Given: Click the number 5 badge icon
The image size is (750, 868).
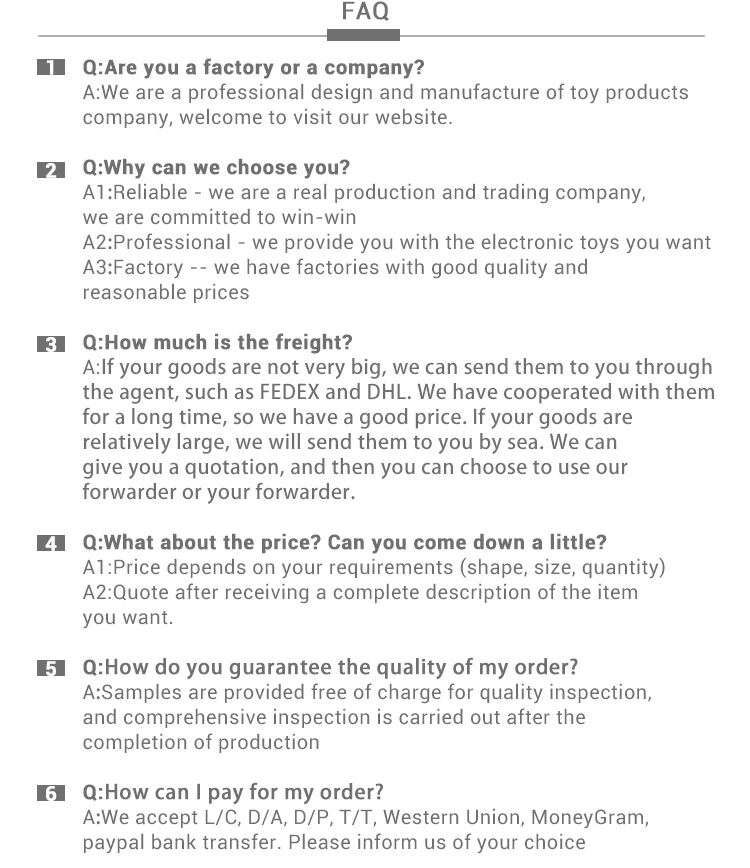Looking at the screenshot, I should [51, 669].
